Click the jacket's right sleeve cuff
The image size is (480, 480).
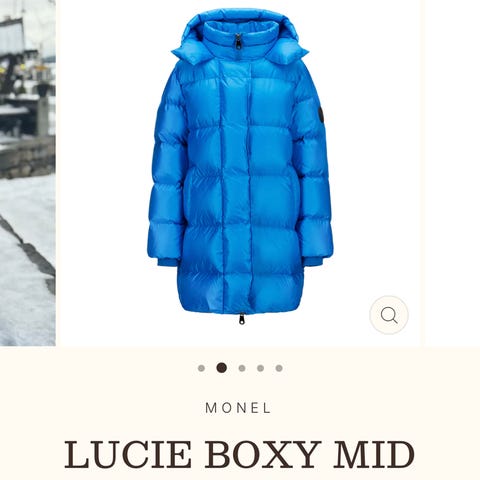pyautogui.click(x=313, y=261)
